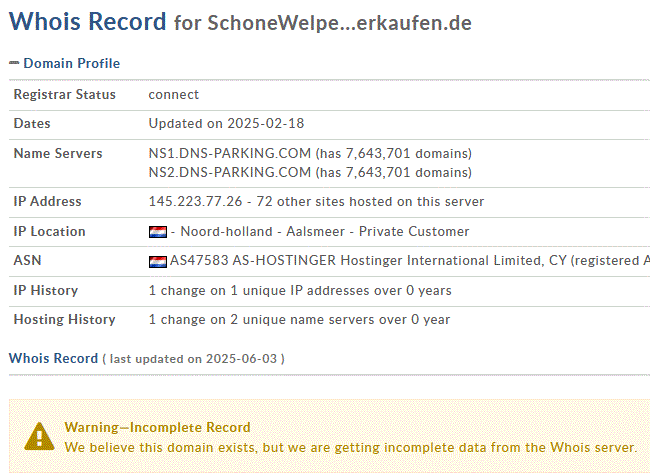This screenshot has width=651, height=475.
Task: Open Hosting History name server changes
Action: 299,320
